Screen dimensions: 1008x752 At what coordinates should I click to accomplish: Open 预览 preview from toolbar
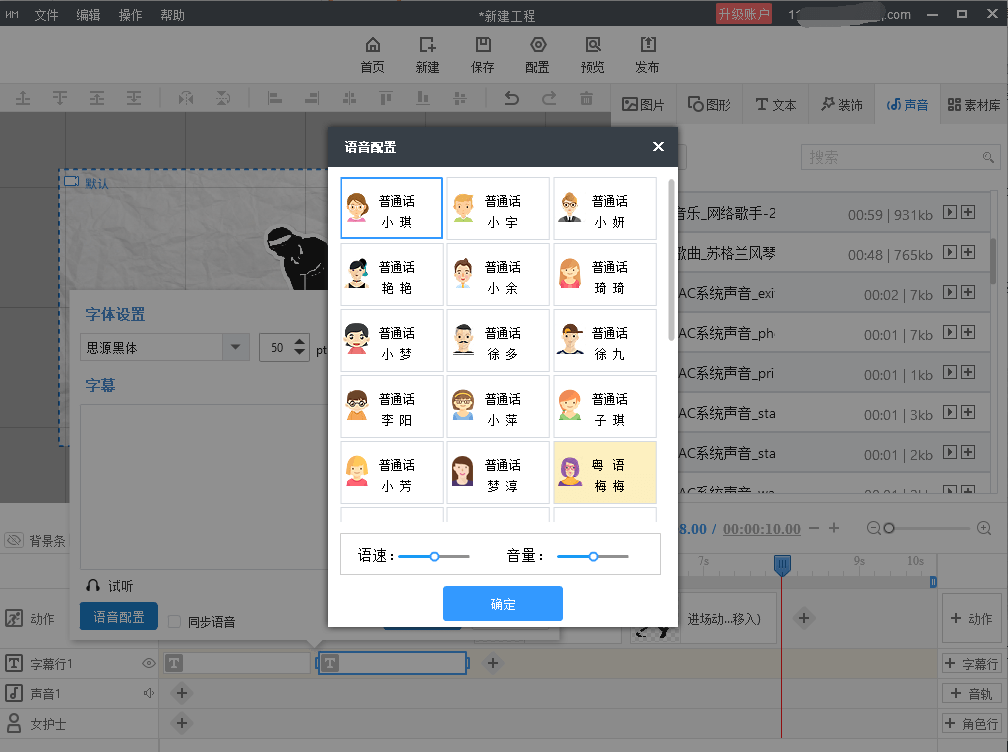point(592,46)
